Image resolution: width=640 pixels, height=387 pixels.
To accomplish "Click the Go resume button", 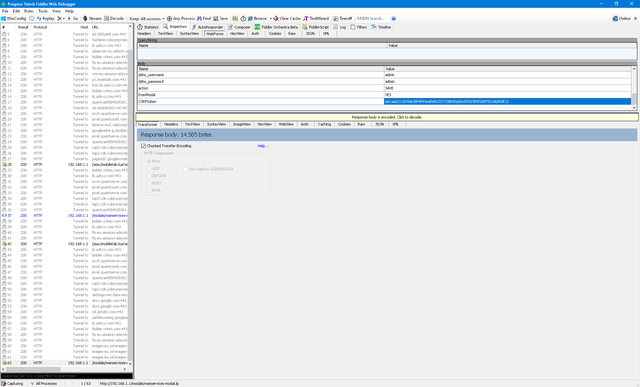I will point(73,18).
